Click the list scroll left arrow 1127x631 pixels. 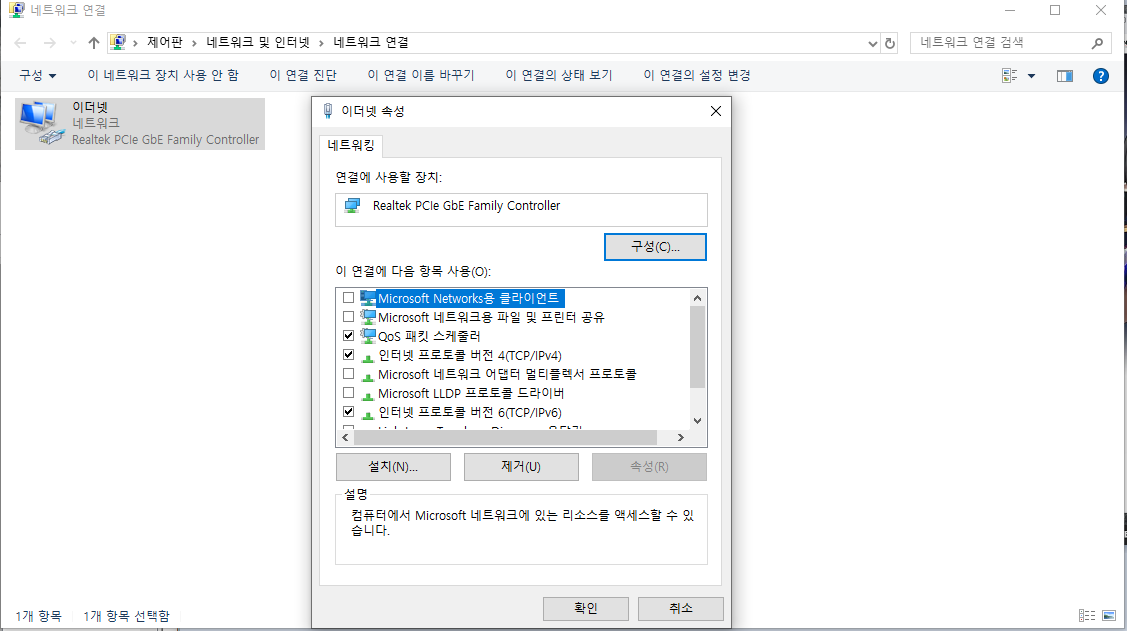point(346,437)
